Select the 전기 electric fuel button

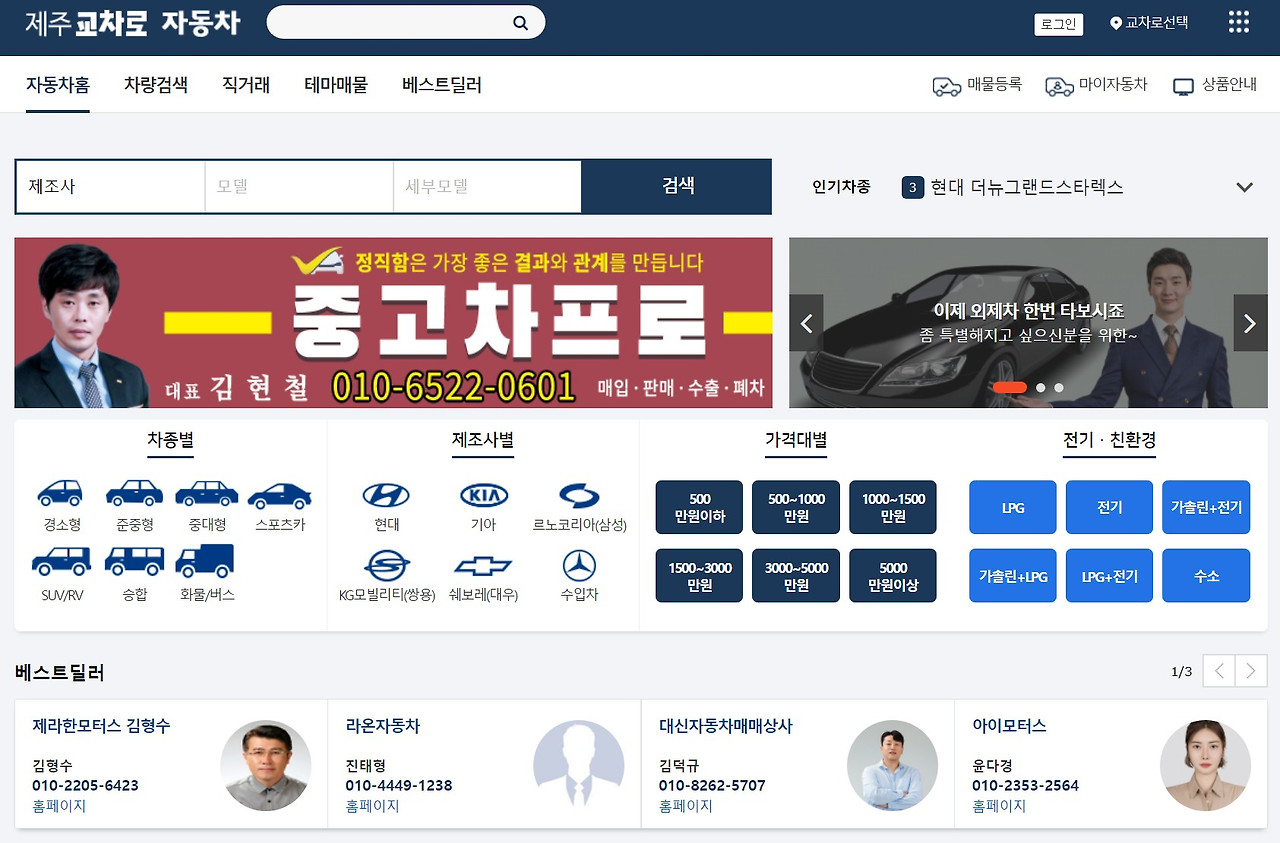click(1109, 507)
